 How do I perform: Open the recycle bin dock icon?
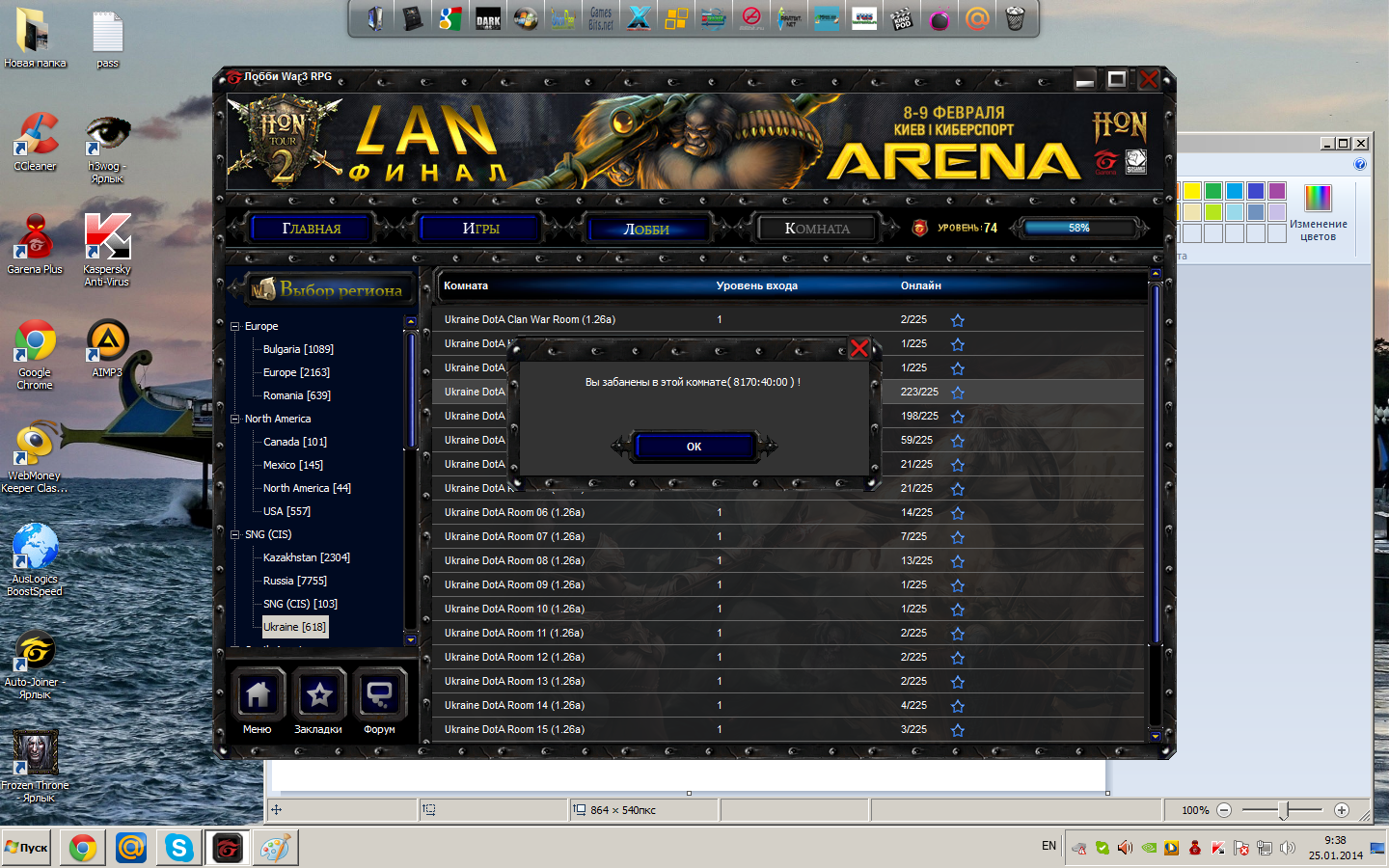tap(1015, 17)
